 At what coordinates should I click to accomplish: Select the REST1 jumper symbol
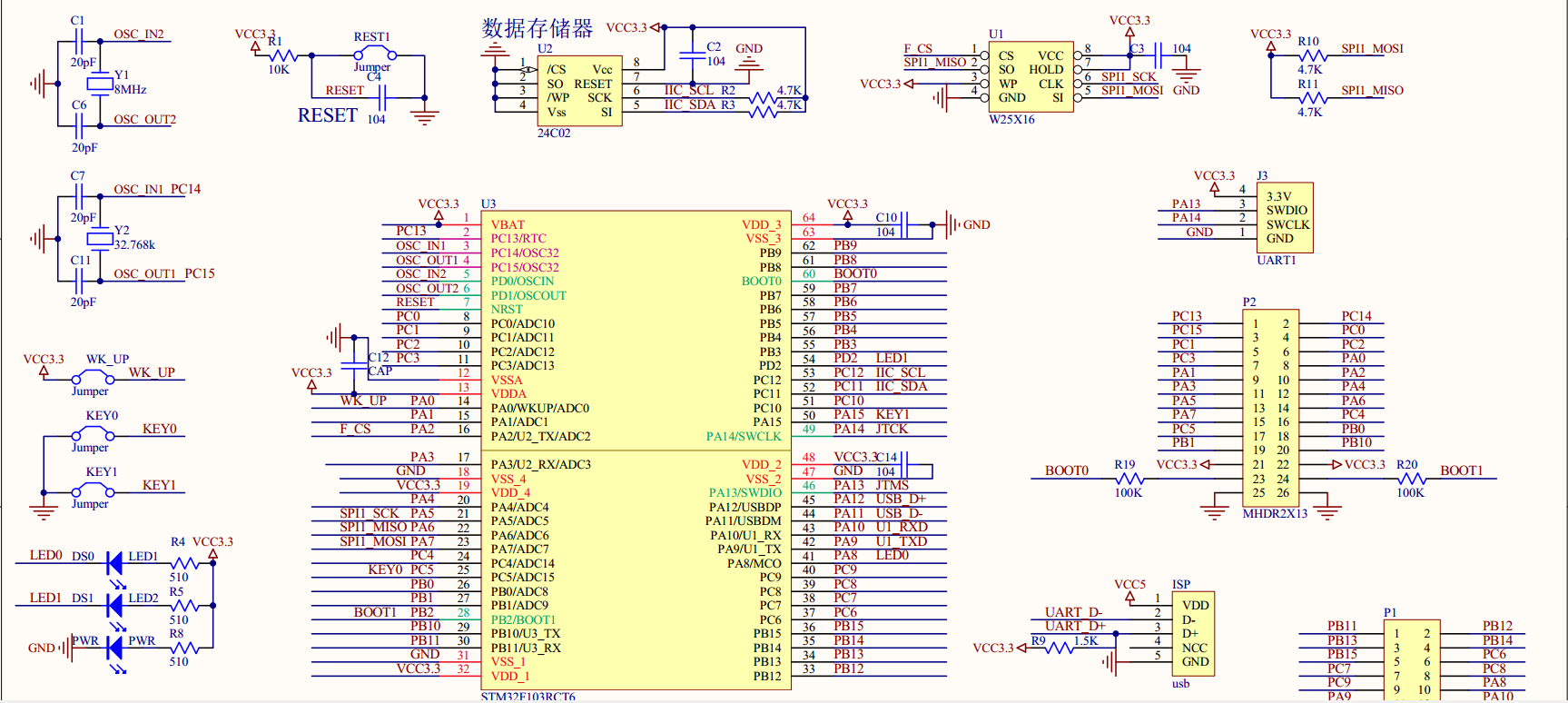click(x=375, y=55)
